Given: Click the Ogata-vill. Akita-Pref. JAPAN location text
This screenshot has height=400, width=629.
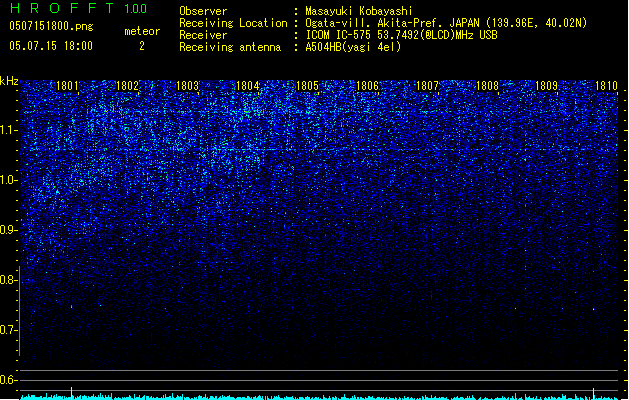Looking at the screenshot, I should point(394,23).
